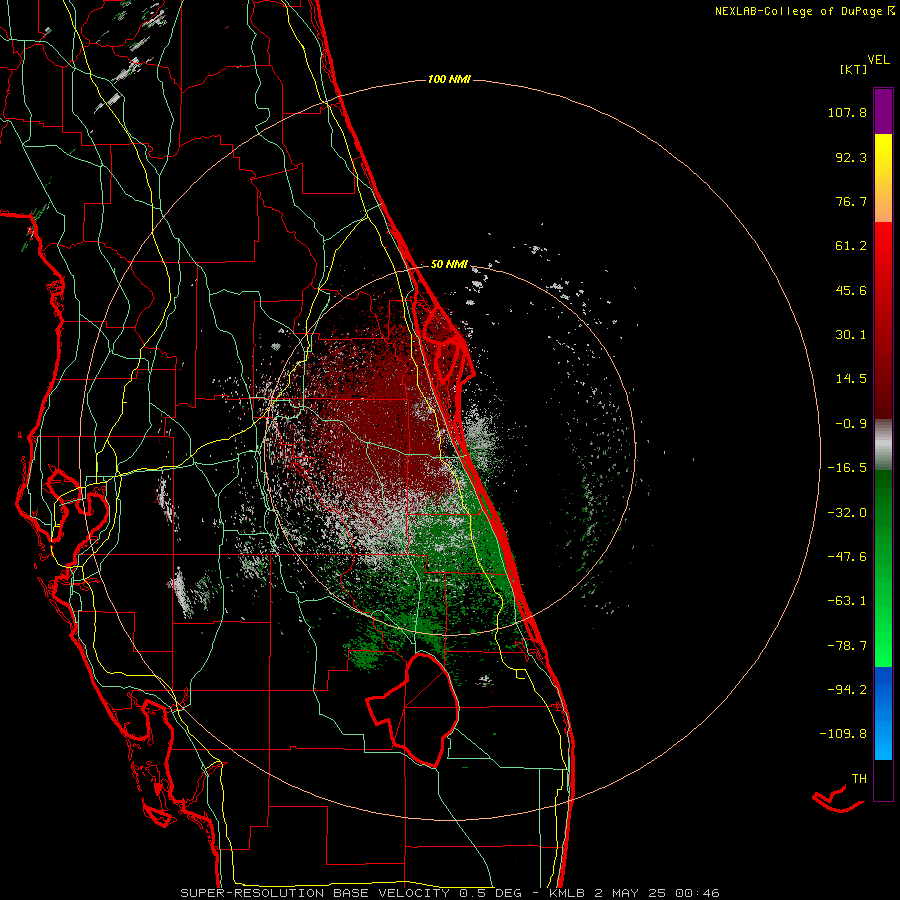
Task: Click the Super-Resolution Base Velocity caption
Action: click(449, 893)
